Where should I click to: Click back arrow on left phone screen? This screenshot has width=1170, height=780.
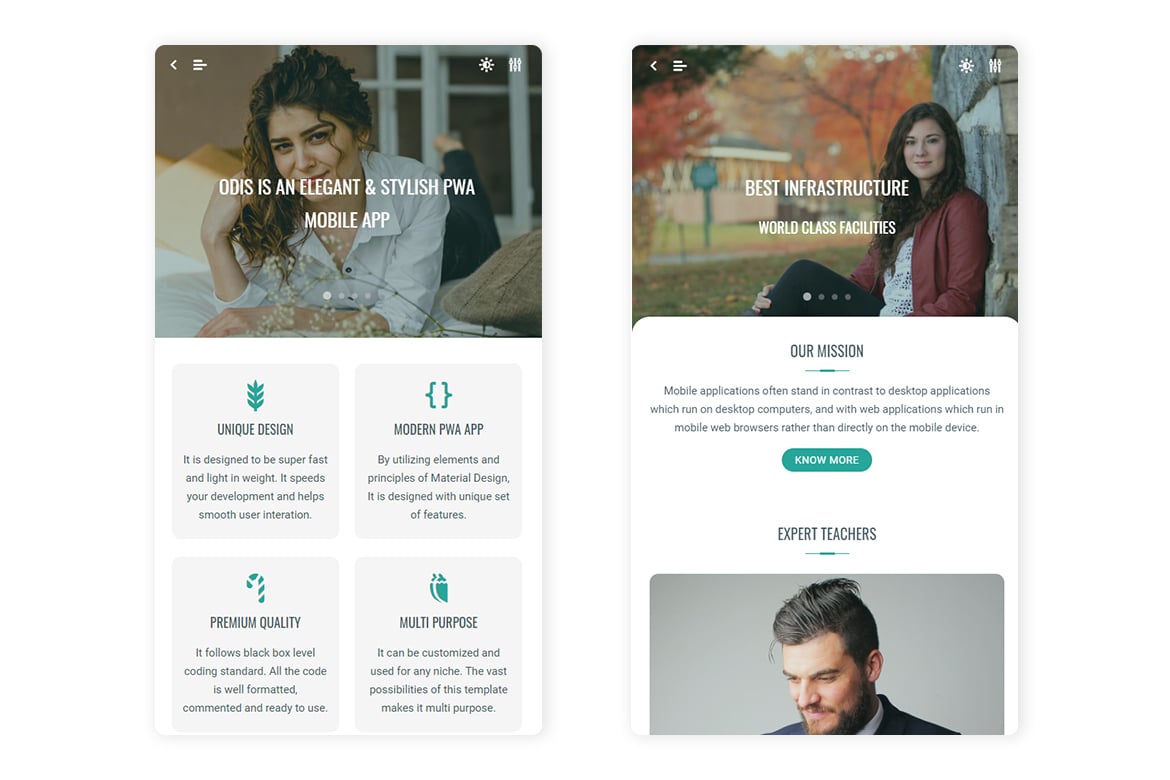coord(174,65)
